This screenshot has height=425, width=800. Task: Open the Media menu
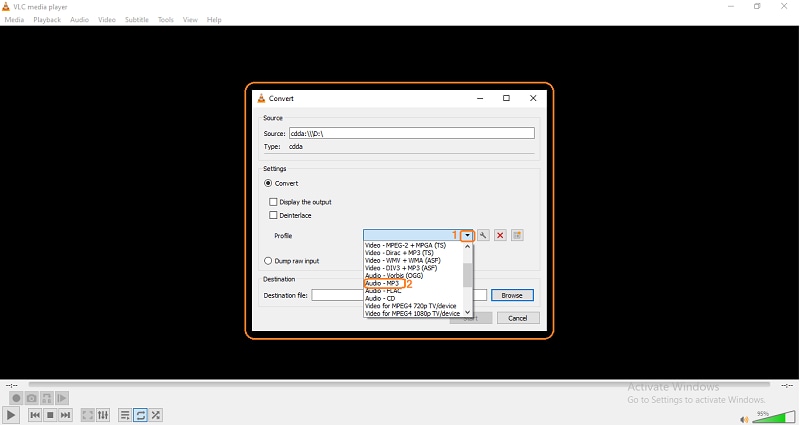tap(14, 19)
